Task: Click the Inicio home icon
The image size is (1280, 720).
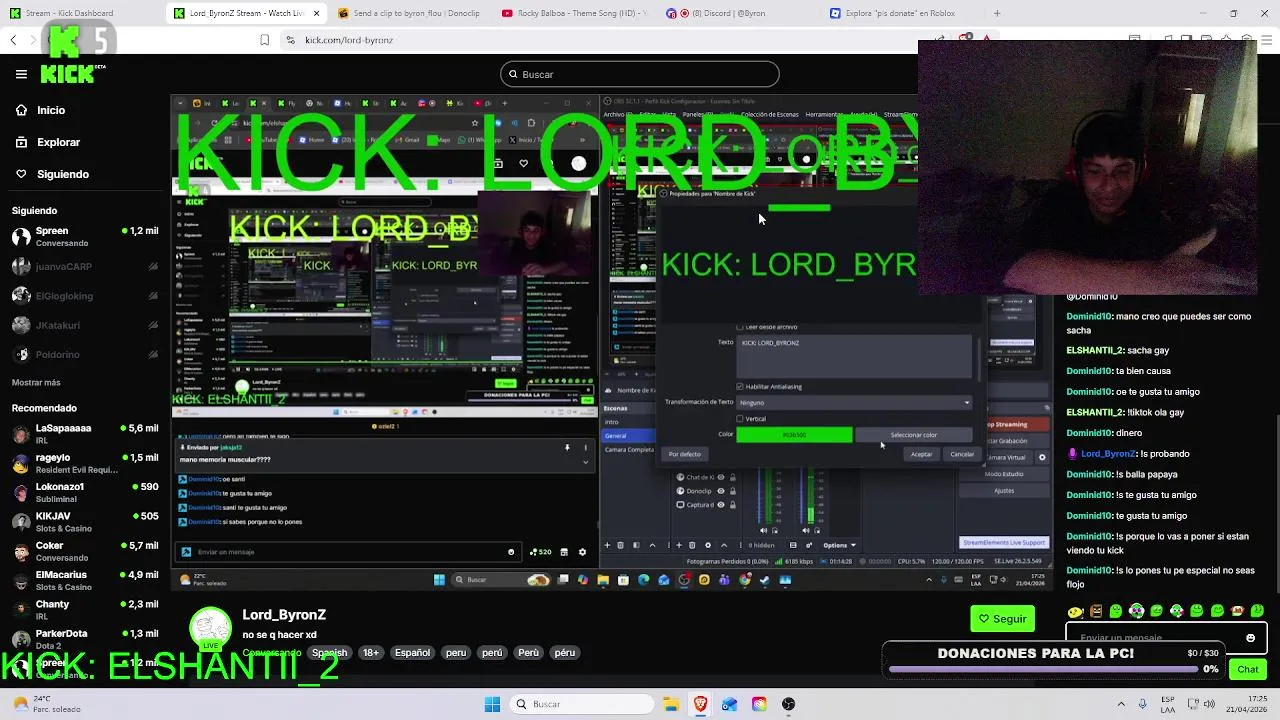Action: pos(21,110)
